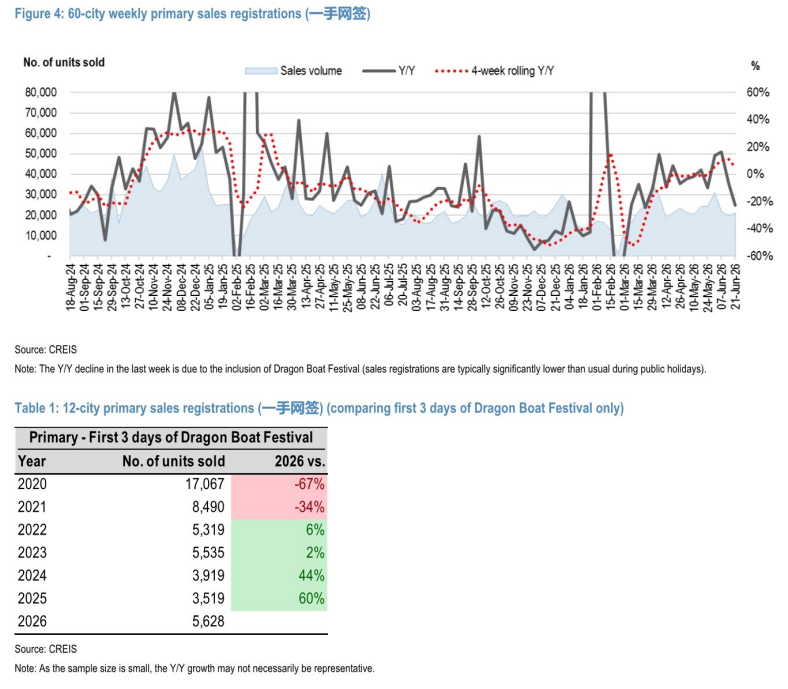
Task: Click the 2% cell
Action: (x=315, y=553)
